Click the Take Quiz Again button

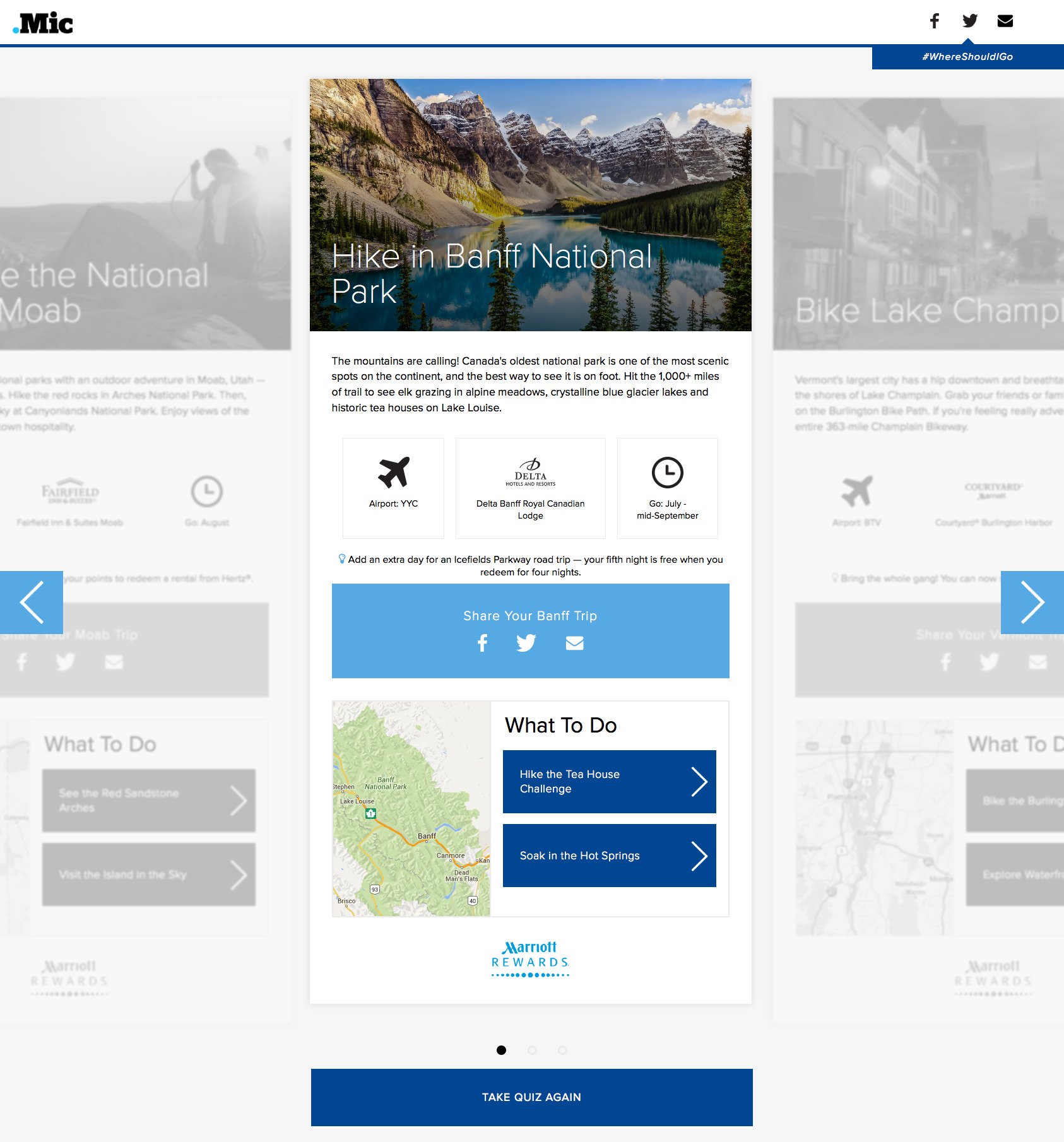[x=531, y=1097]
